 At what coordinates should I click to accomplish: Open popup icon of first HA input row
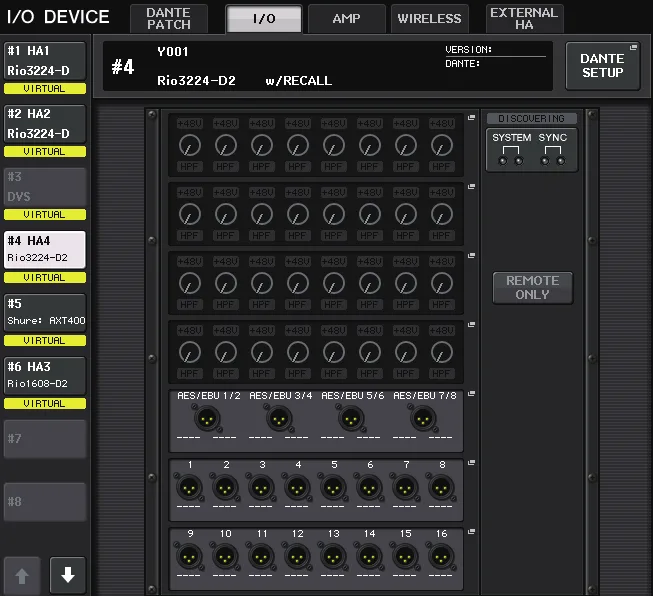[x=471, y=118]
